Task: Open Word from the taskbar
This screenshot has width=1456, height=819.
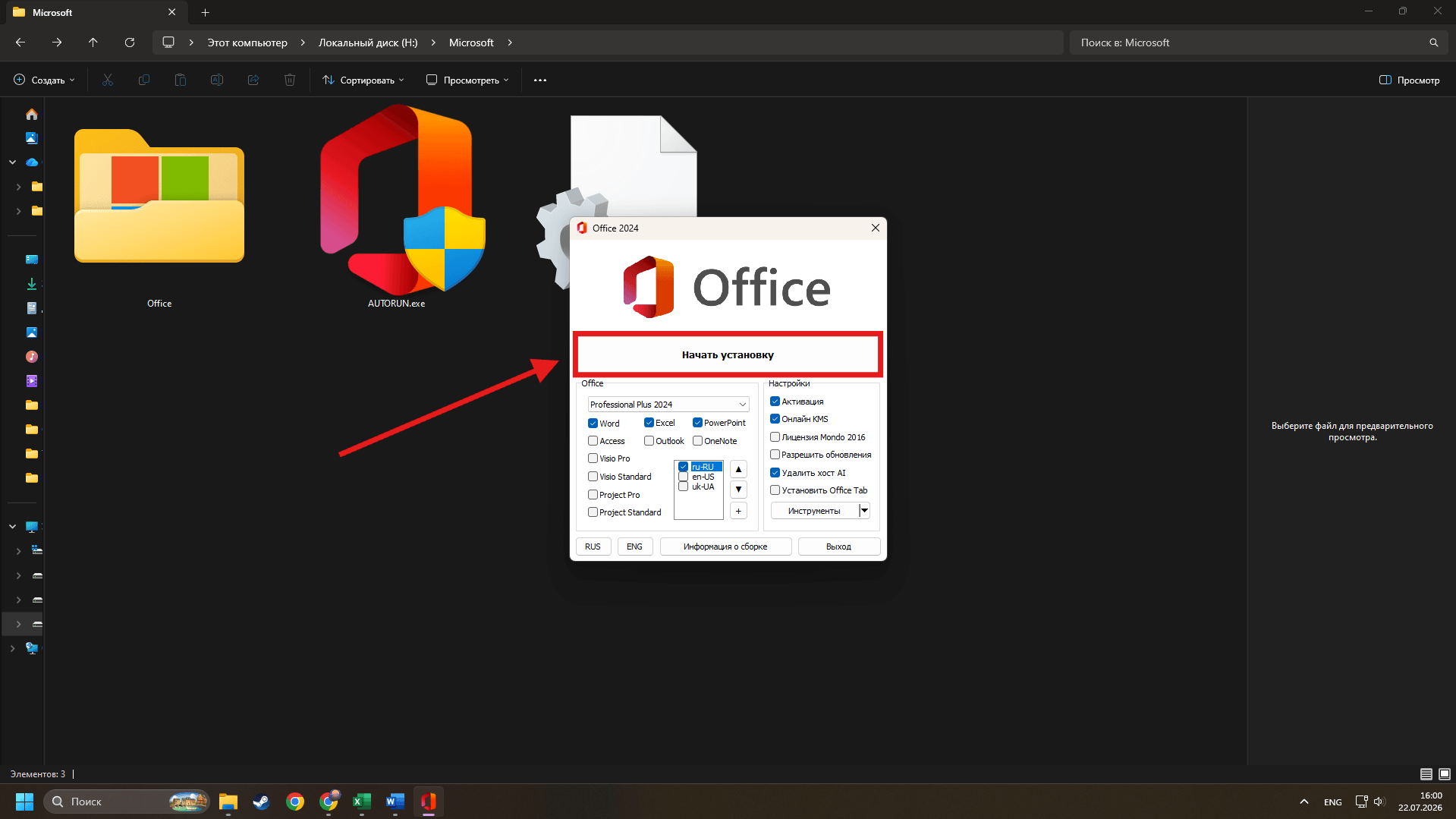Action: click(395, 802)
